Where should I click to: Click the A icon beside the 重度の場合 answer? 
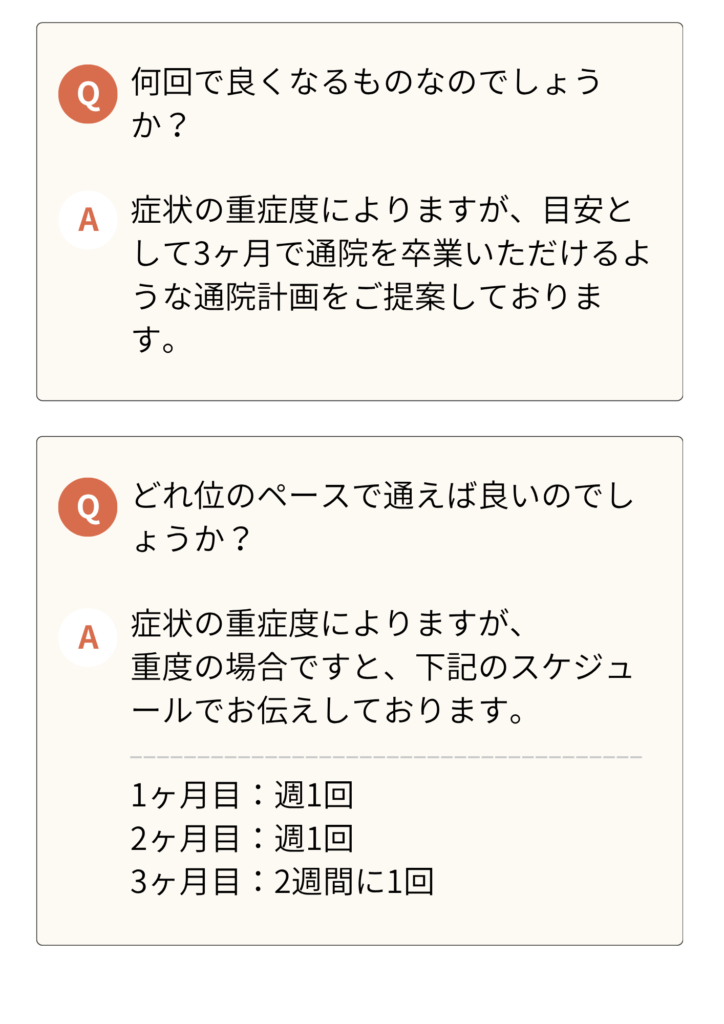pos(88,636)
